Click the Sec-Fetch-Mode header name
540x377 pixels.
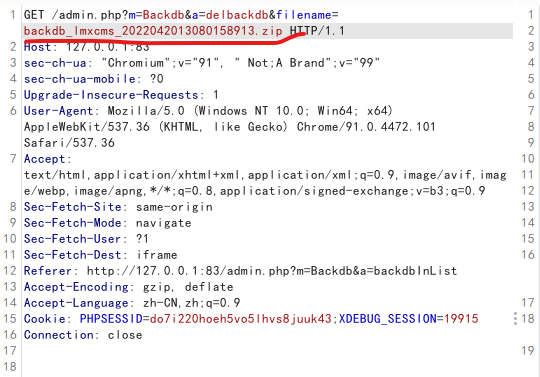73,223
